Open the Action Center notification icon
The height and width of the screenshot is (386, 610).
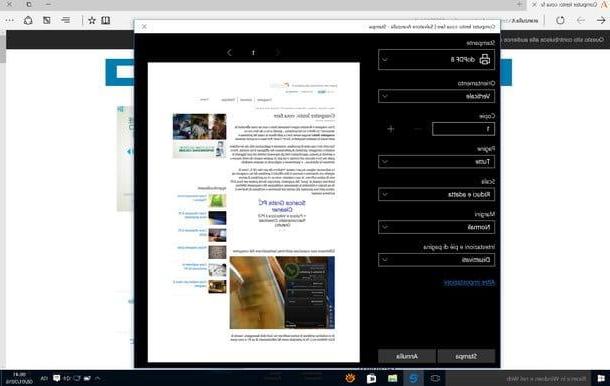tap(56, 378)
